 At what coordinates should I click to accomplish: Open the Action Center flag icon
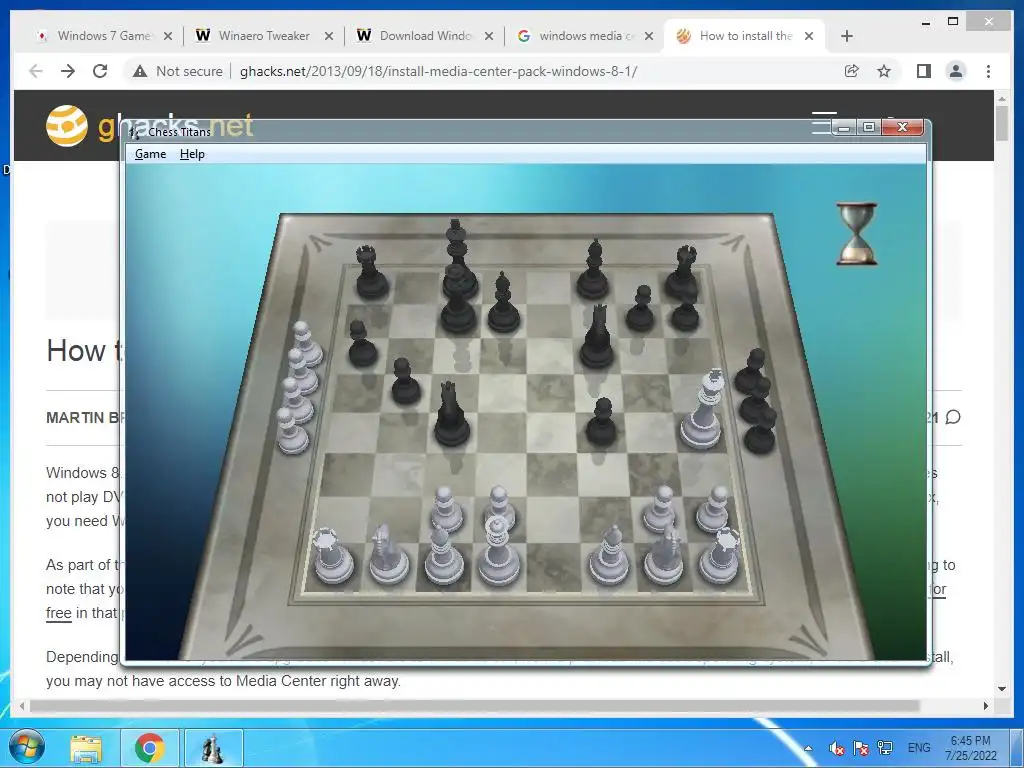[x=861, y=748]
